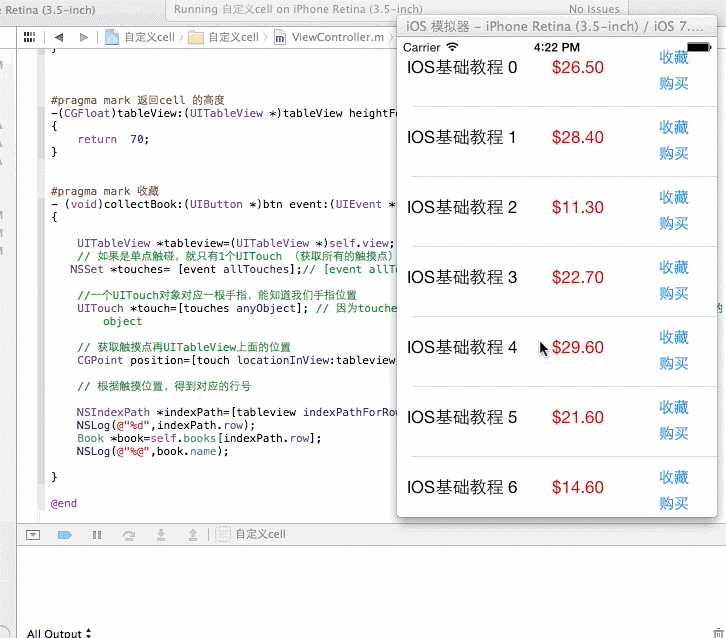Click #pragma mark 收藏 line
726x638 pixels.
tap(105, 191)
